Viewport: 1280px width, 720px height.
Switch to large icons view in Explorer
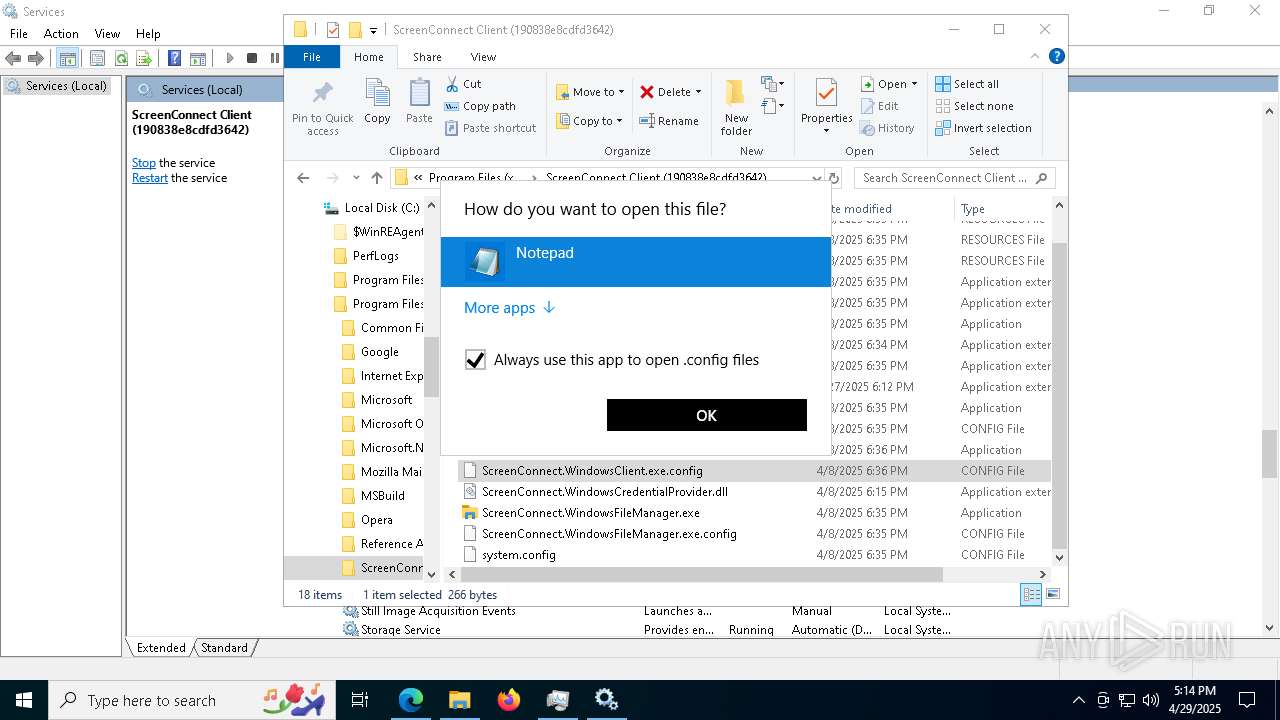coord(1052,594)
